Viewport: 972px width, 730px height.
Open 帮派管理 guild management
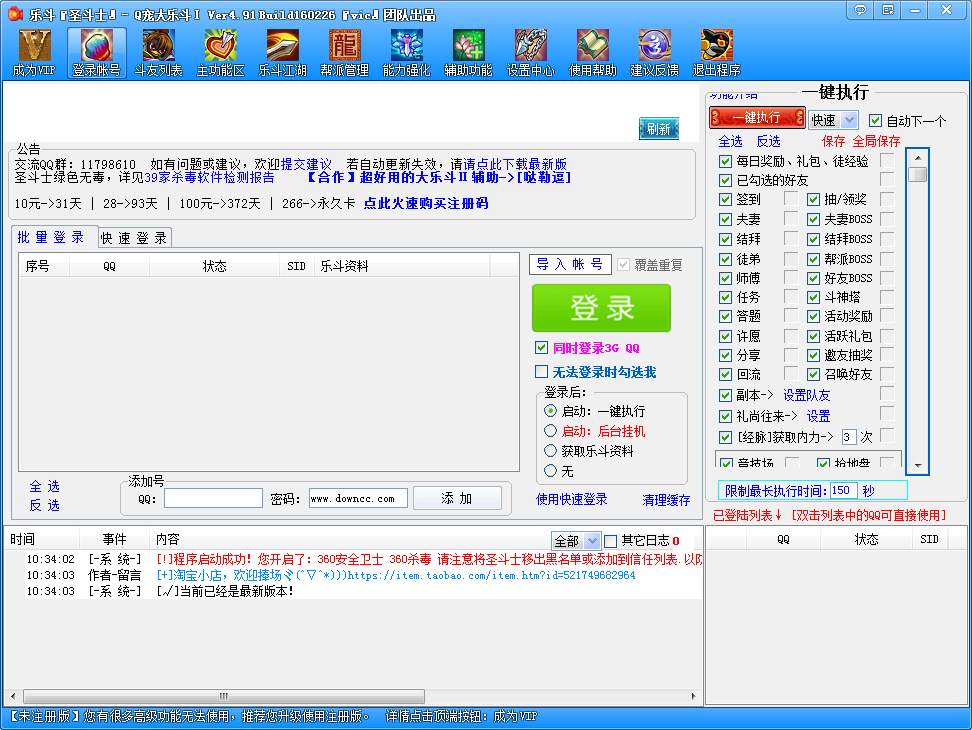(343, 52)
